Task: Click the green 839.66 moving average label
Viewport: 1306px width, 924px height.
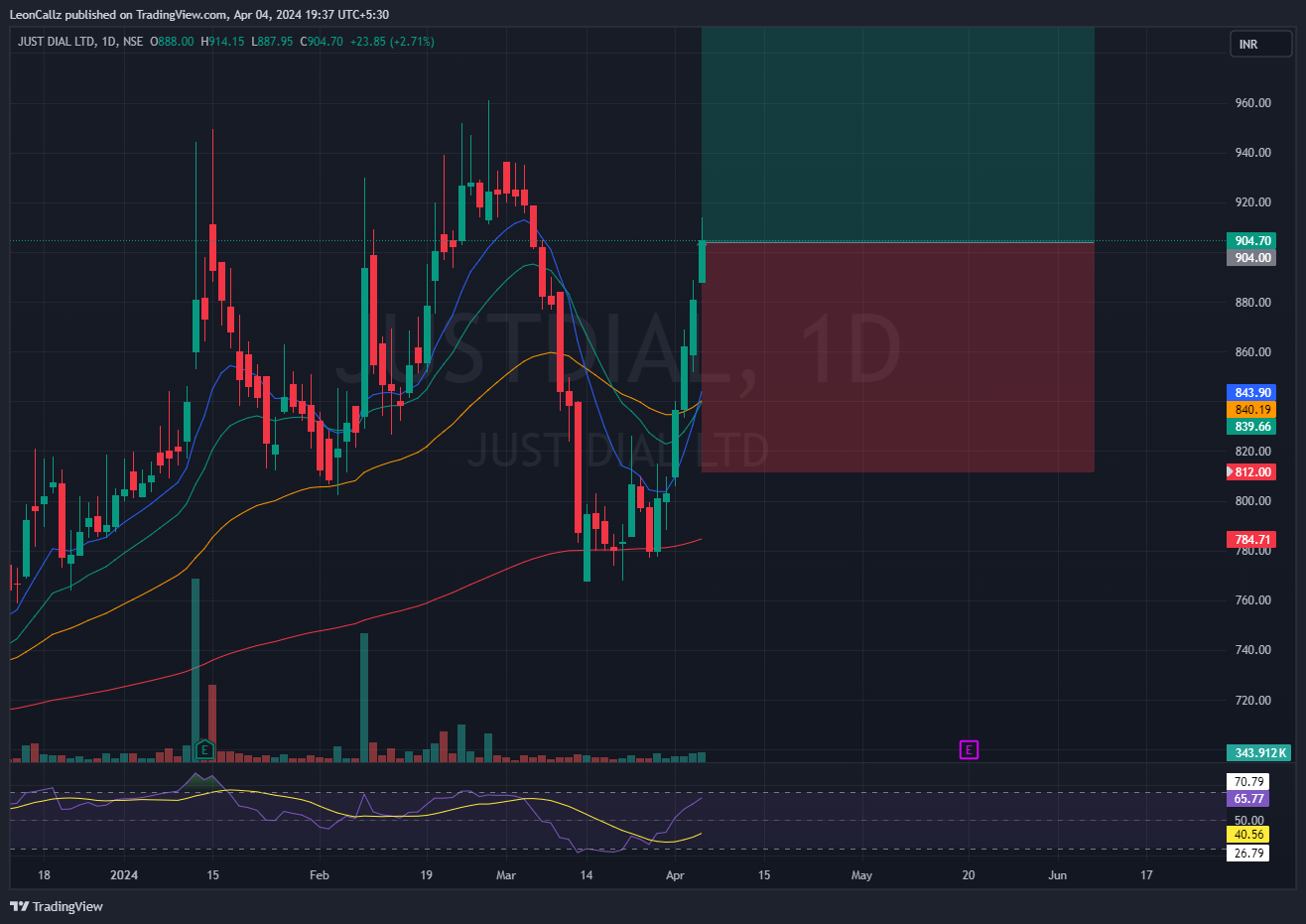Action: (x=1252, y=427)
